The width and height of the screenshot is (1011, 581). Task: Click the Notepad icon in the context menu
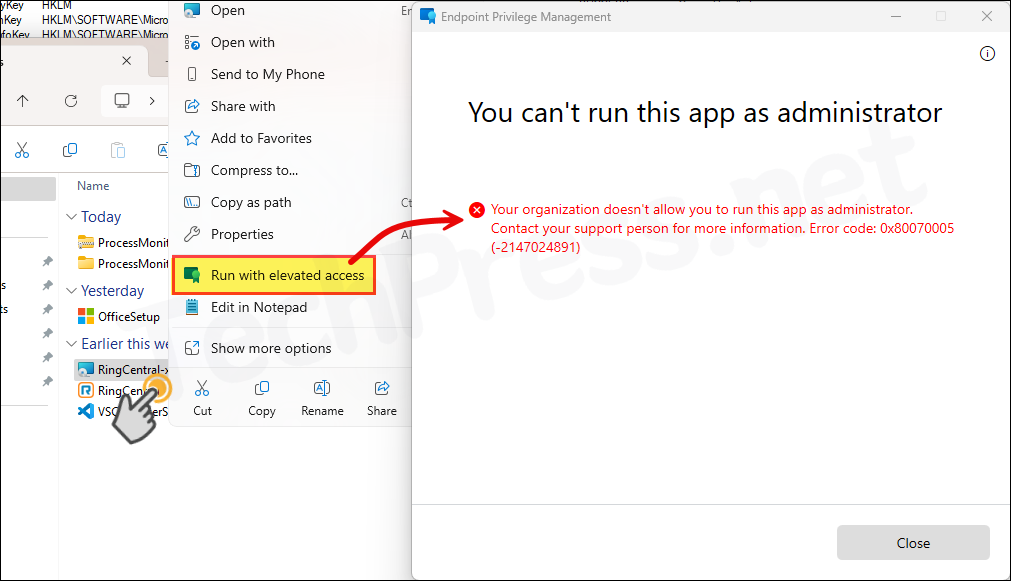coord(192,307)
